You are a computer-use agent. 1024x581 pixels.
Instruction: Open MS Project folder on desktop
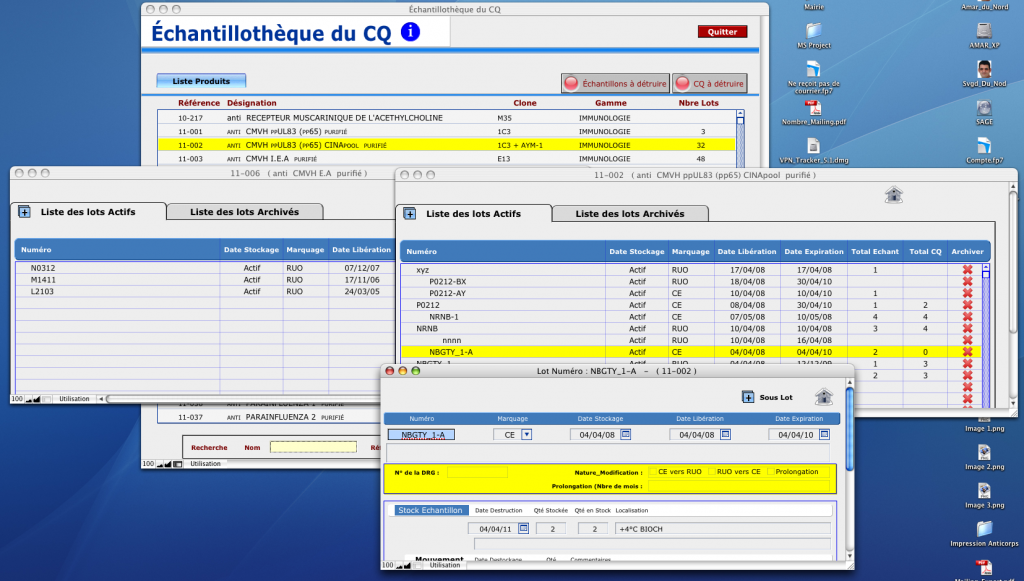click(x=814, y=35)
